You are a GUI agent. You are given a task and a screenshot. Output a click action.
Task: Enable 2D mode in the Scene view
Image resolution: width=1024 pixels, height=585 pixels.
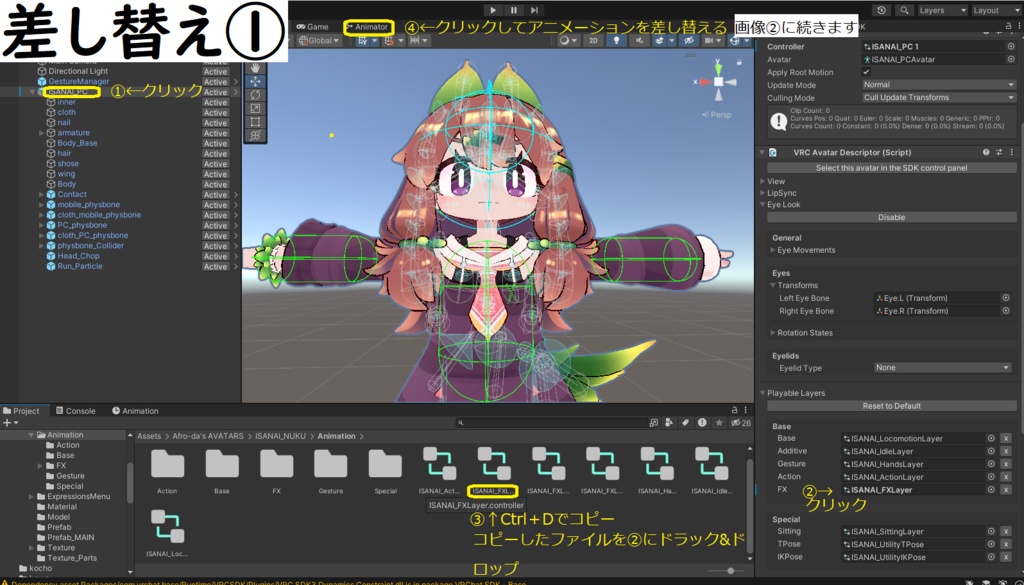[593, 40]
